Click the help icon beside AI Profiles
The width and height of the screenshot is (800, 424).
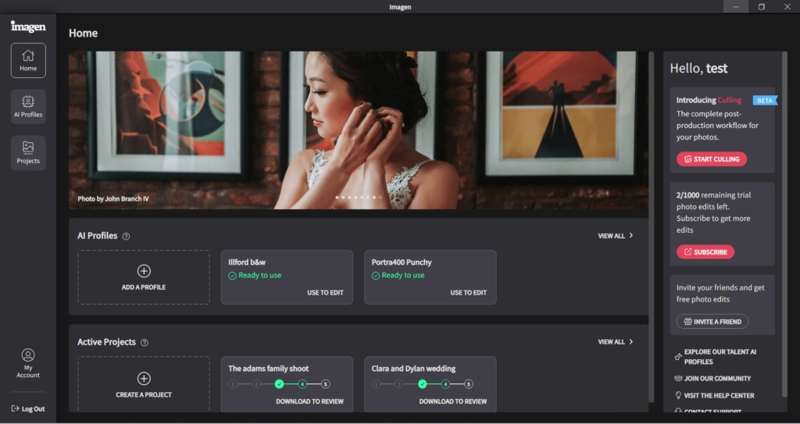click(x=126, y=236)
